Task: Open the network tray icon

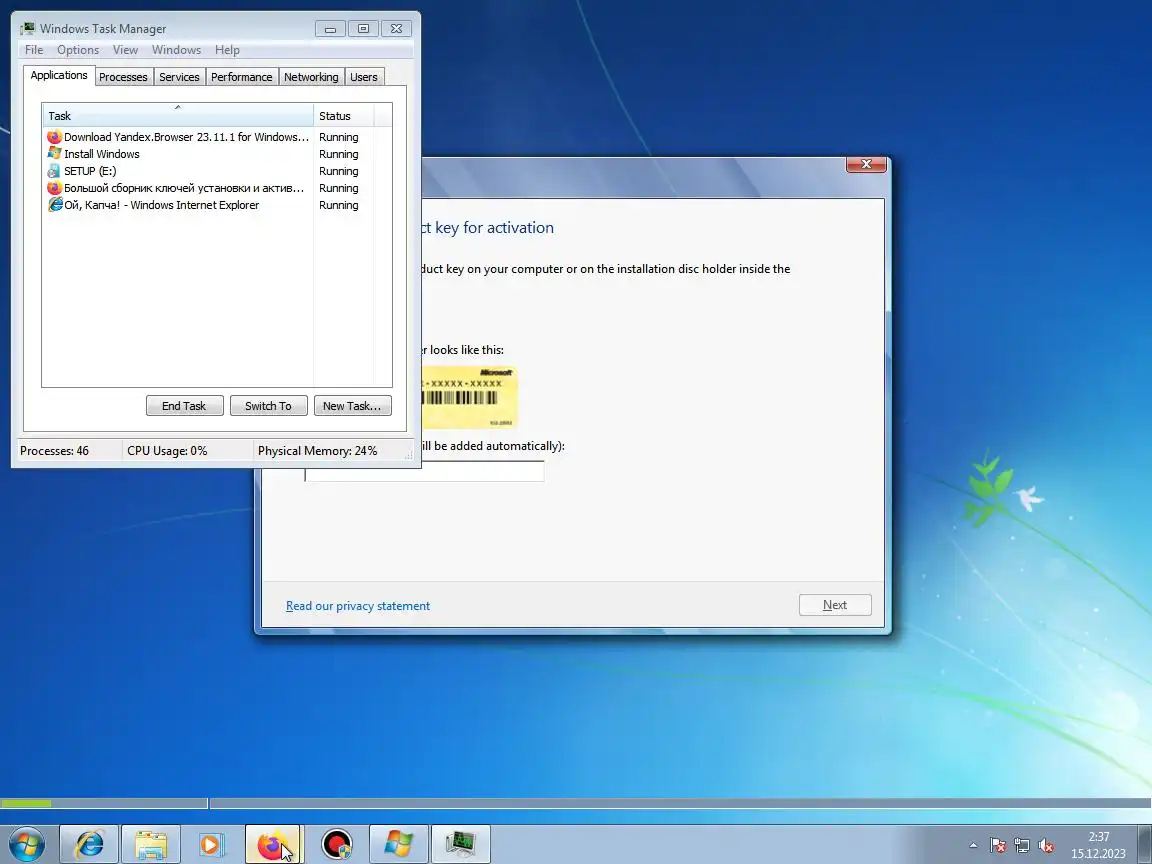Action: point(1021,845)
